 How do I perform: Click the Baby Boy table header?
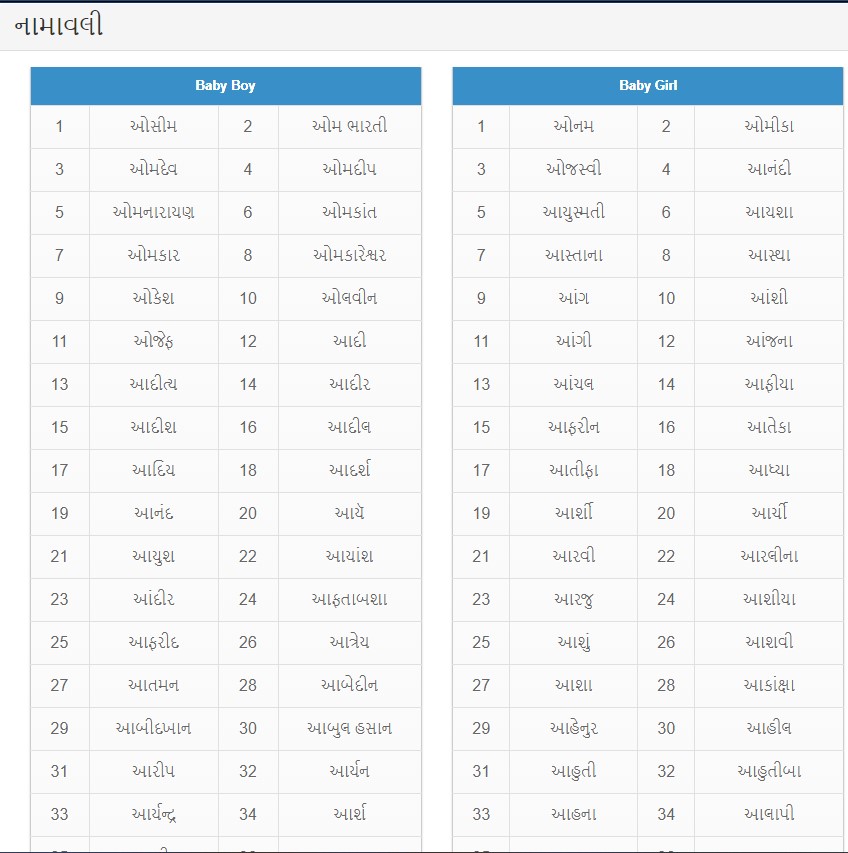pyautogui.click(x=225, y=85)
